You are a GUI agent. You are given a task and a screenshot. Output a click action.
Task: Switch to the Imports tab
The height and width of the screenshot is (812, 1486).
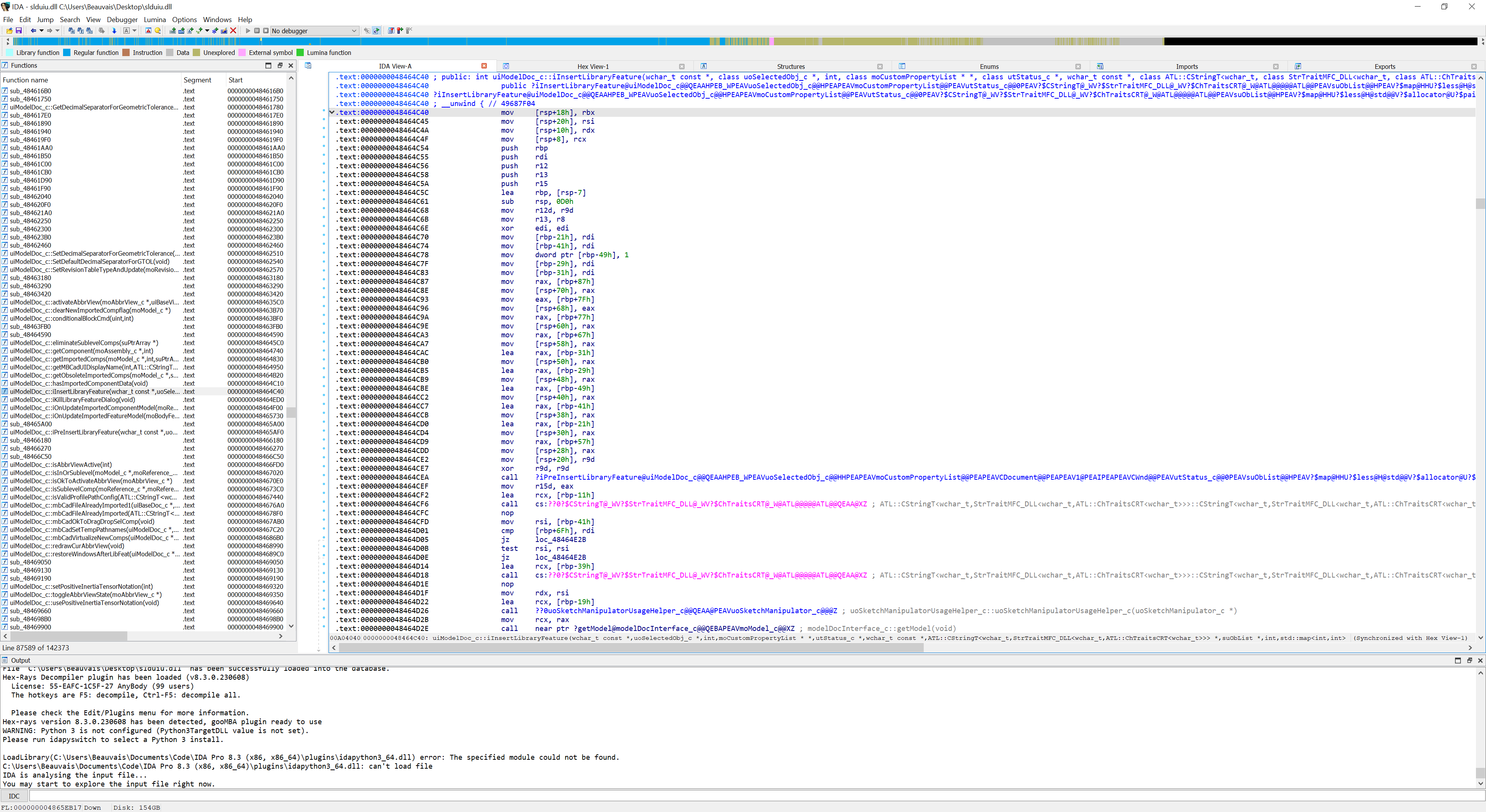[x=1186, y=66]
